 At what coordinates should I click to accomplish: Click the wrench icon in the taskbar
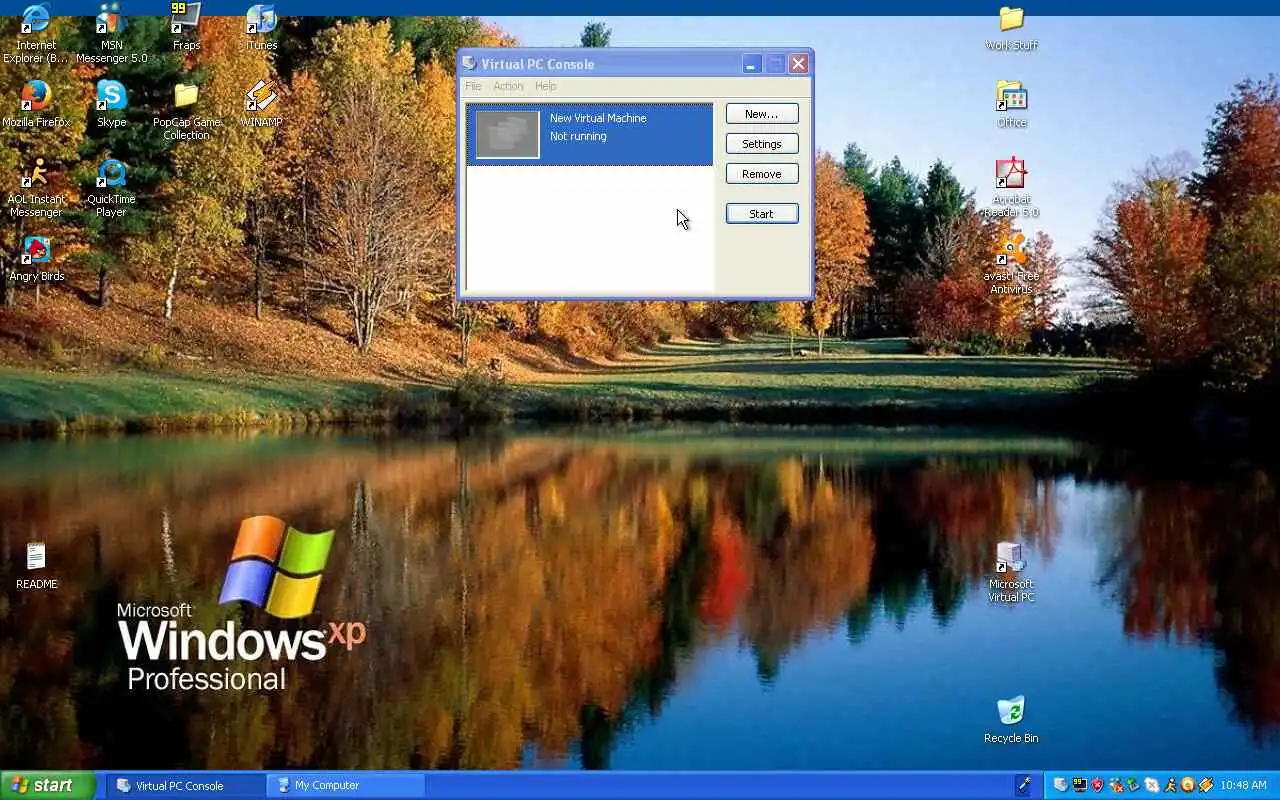1023,785
